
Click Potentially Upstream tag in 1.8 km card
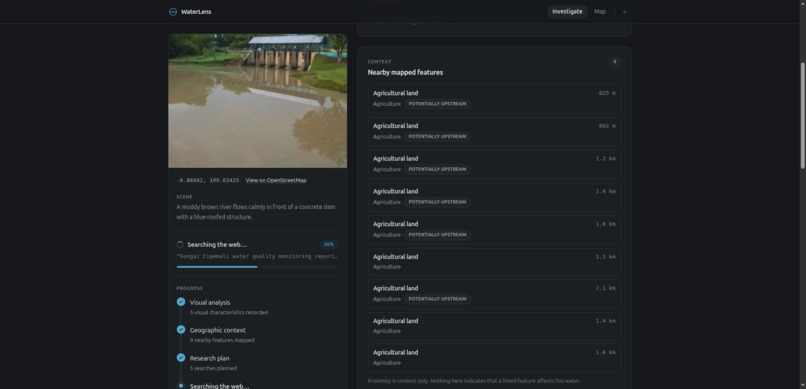[x=437, y=235]
